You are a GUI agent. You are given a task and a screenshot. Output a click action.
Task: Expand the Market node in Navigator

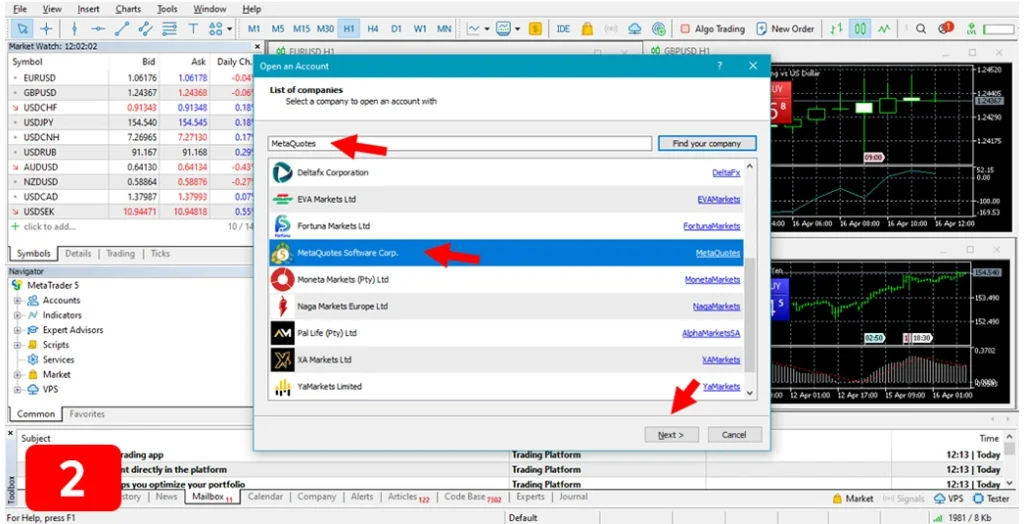pyautogui.click(x=18, y=375)
